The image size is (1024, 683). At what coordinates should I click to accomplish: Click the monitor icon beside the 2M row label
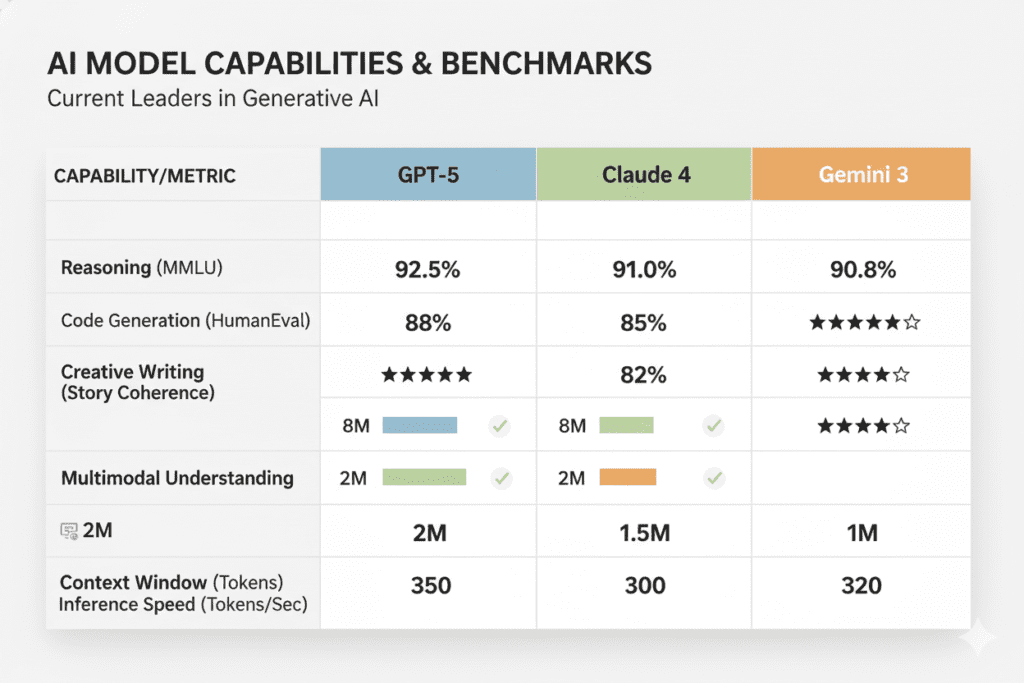click(70, 531)
